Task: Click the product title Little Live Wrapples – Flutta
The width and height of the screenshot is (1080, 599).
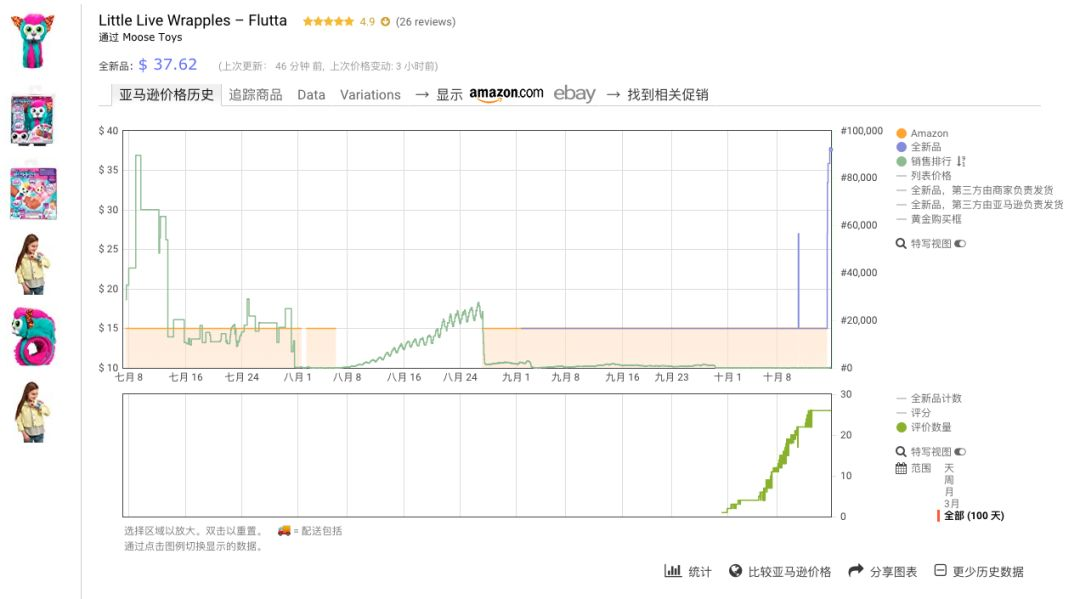Action: tap(193, 21)
